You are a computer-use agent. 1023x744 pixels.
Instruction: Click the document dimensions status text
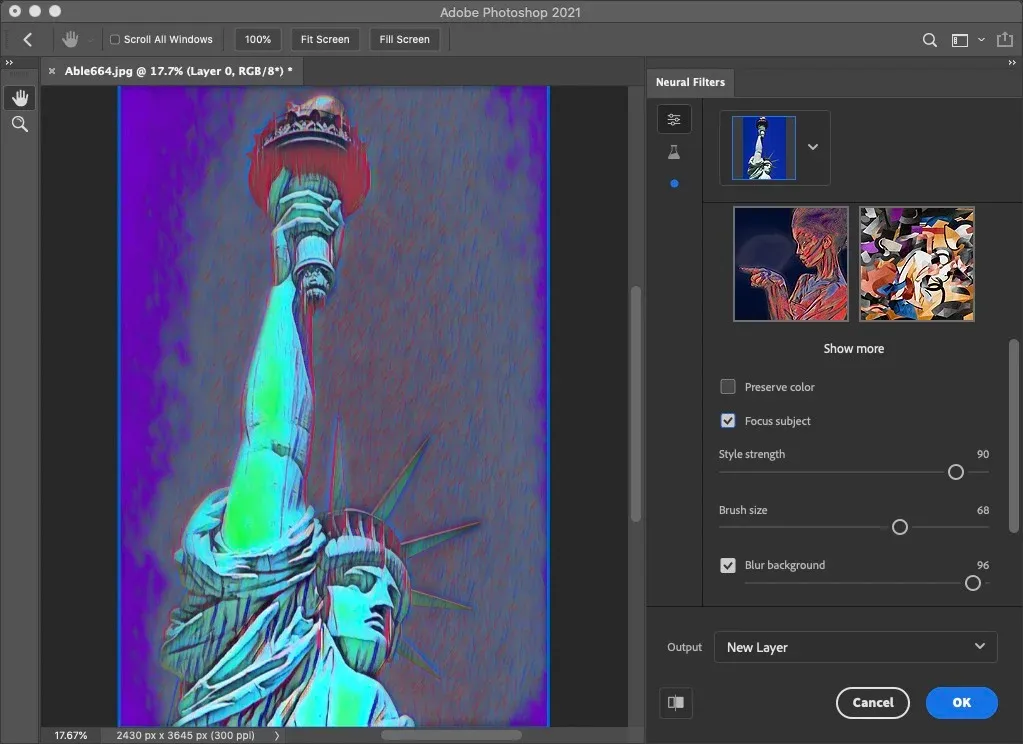pyautogui.click(x=185, y=736)
